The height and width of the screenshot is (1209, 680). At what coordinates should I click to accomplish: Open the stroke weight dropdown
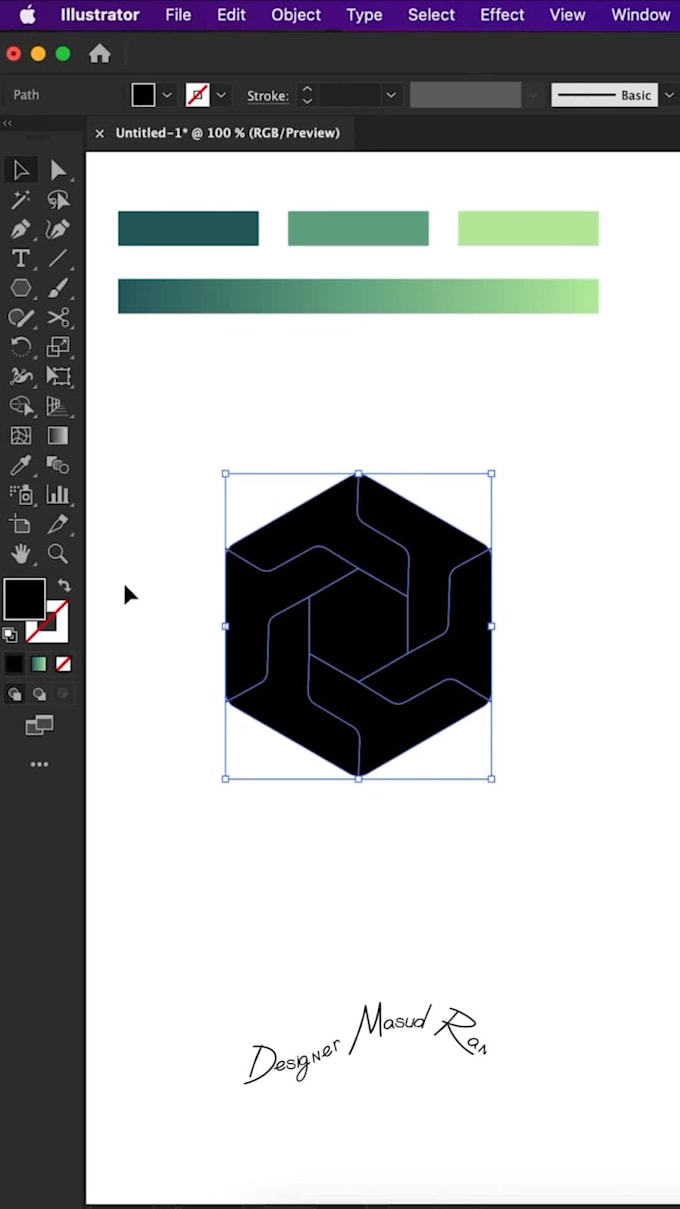click(391, 96)
